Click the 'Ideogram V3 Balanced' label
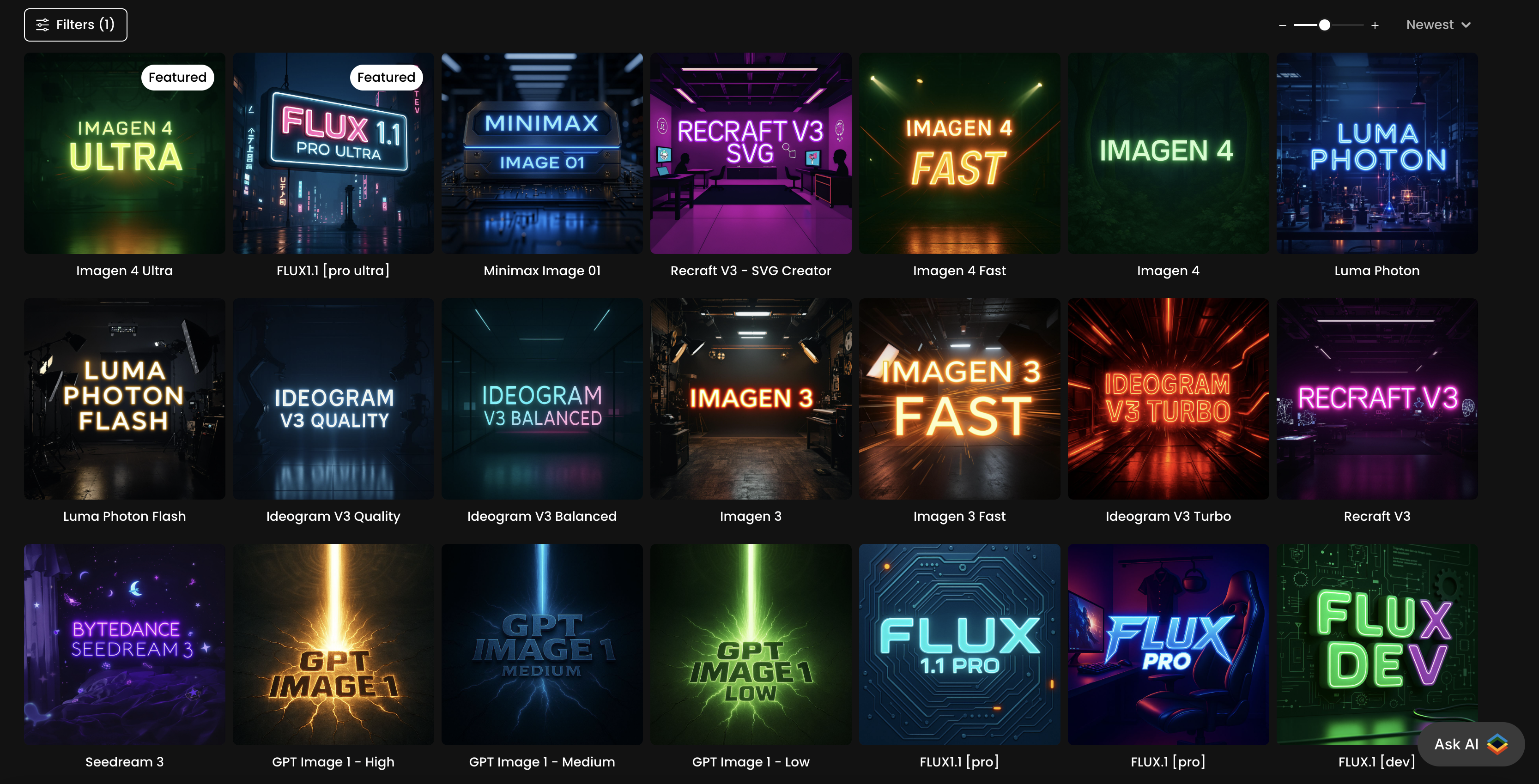Viewport: 1539px width, 784px height. 542,517
